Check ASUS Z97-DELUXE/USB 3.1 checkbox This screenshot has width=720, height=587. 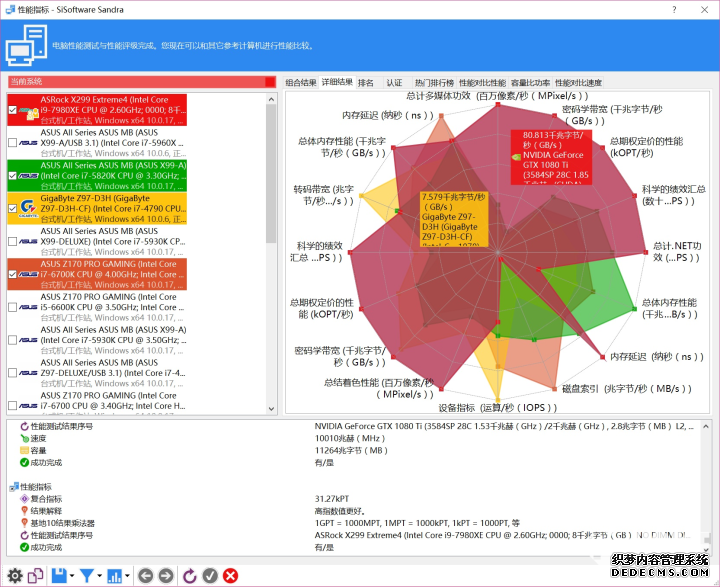12,373
